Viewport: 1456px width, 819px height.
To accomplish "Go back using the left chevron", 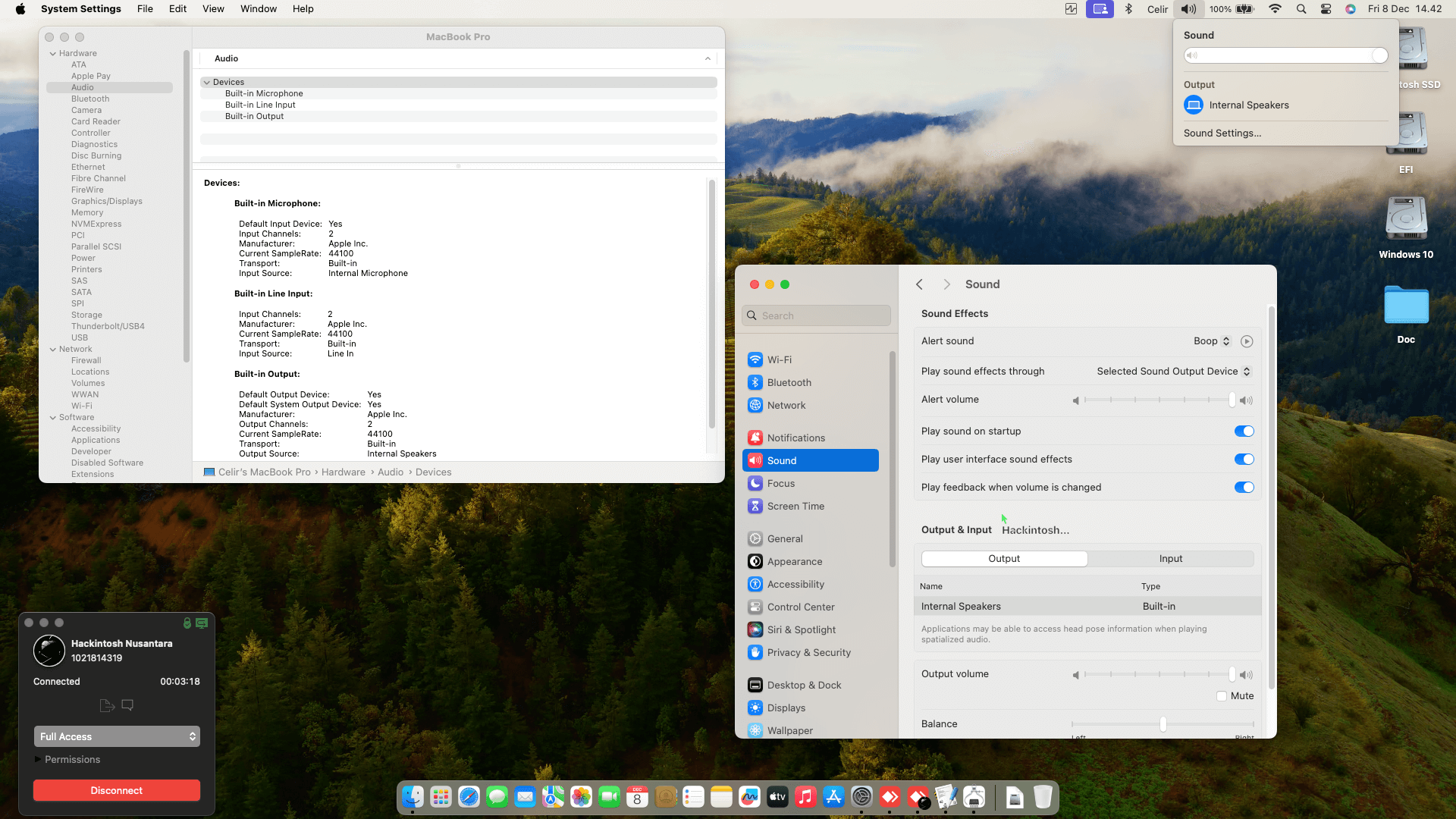I will click(919, 284).
